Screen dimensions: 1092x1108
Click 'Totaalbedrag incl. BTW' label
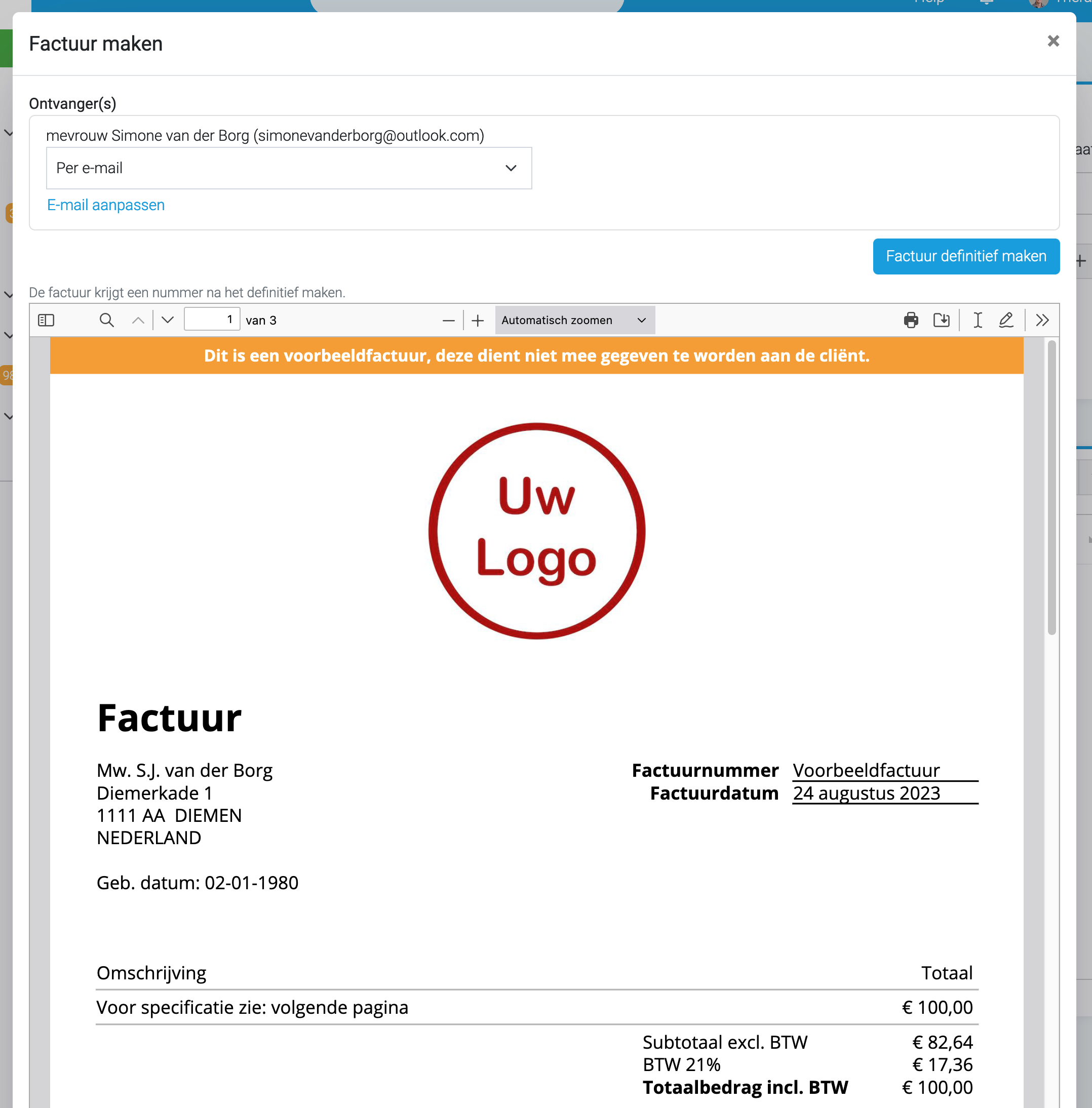pos(745,1087)
